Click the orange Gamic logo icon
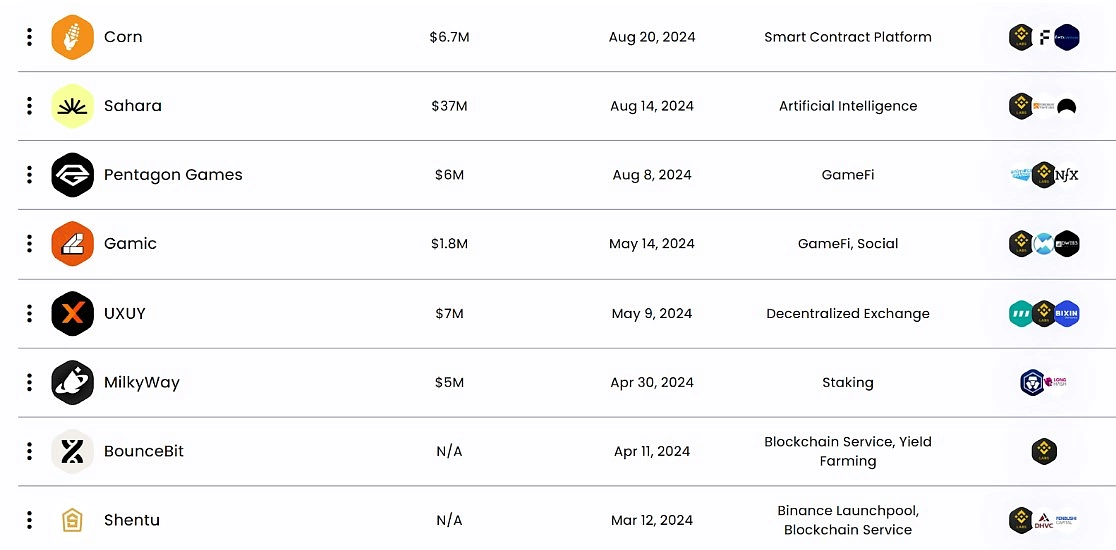This screenshot has width=1116, height=550. (73, 244)
